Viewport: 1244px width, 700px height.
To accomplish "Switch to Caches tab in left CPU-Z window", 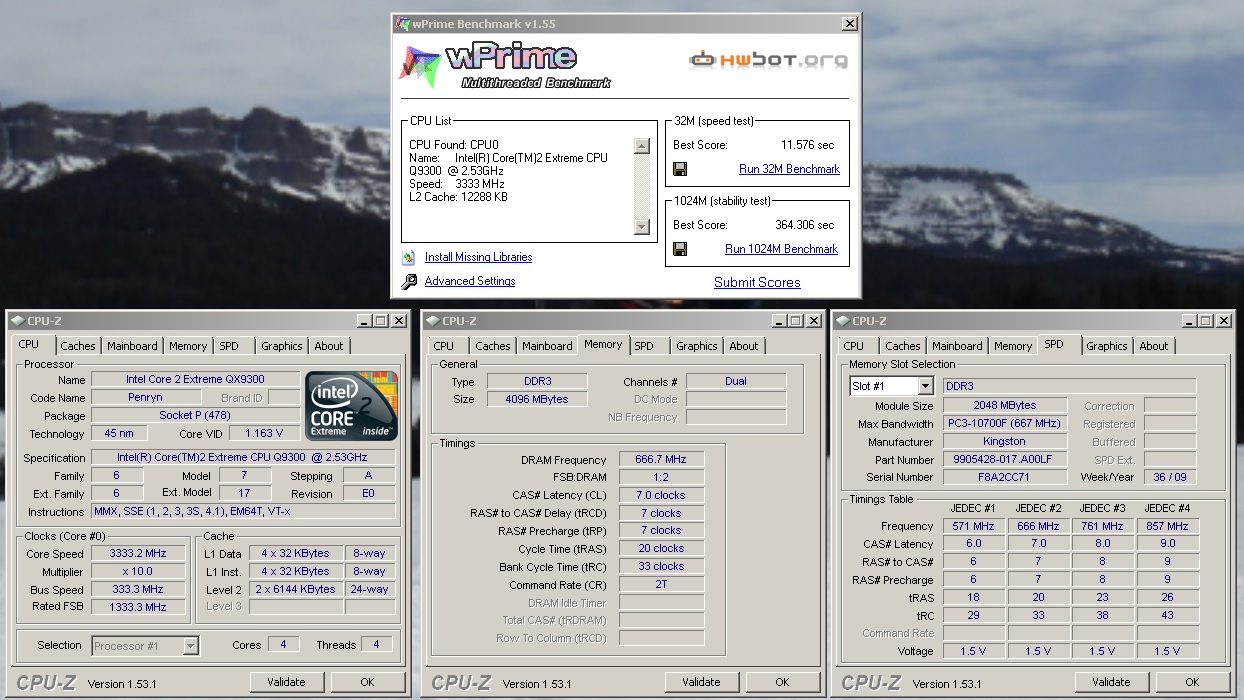I will [78, 346].
